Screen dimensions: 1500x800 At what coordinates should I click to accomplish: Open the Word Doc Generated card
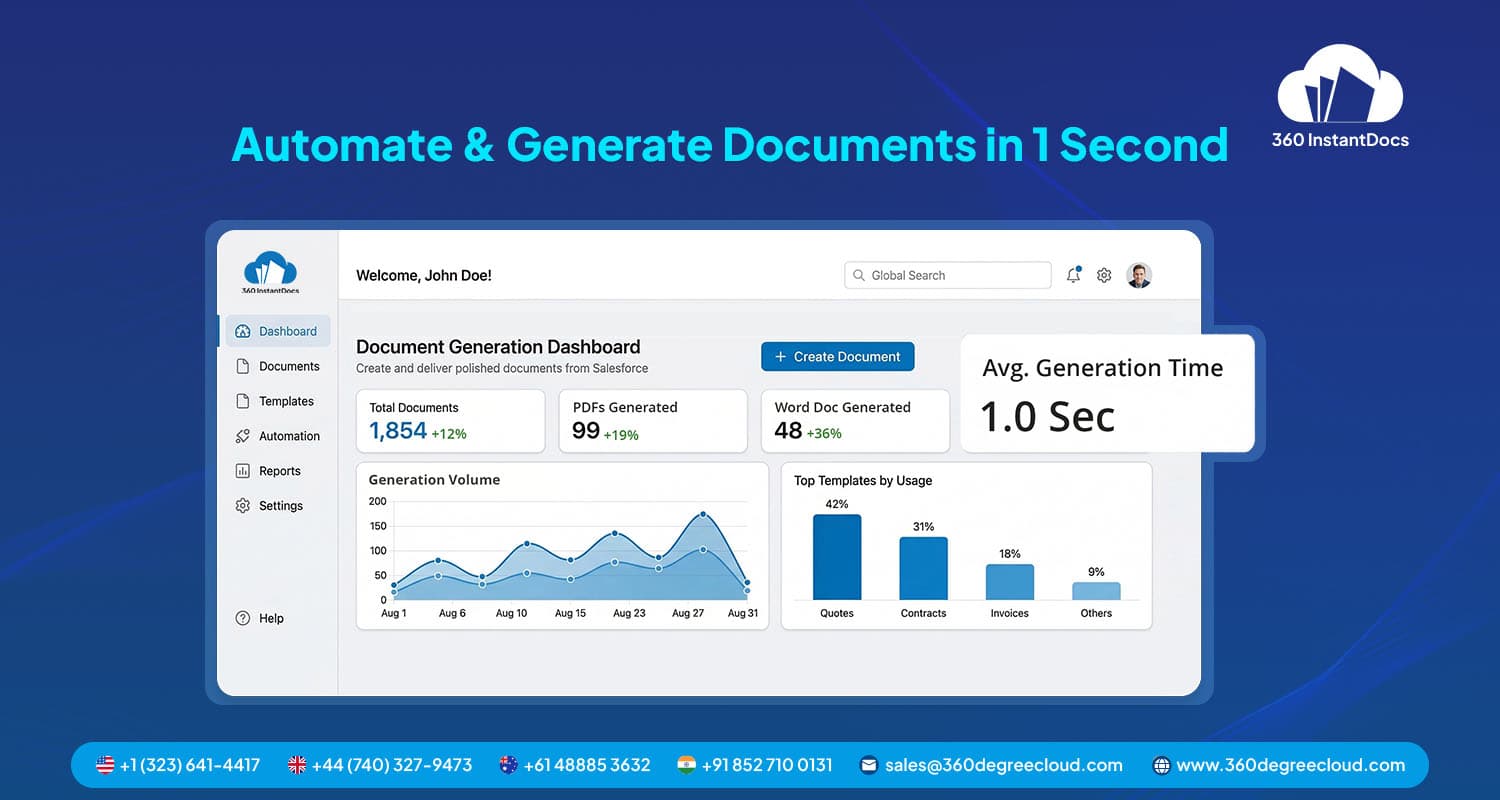[855, 421]
